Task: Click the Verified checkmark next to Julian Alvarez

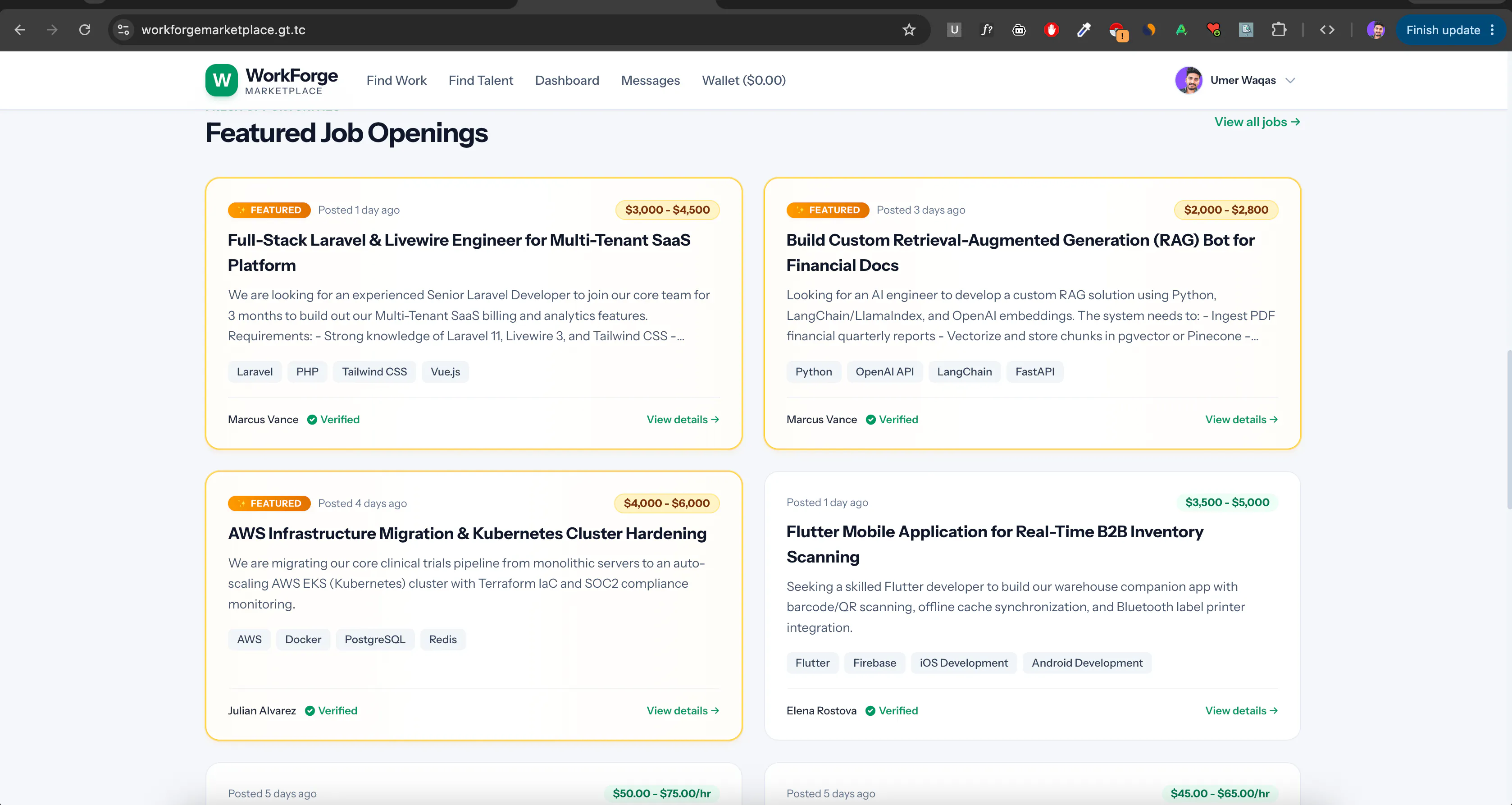Action: (x=310, y=711)
